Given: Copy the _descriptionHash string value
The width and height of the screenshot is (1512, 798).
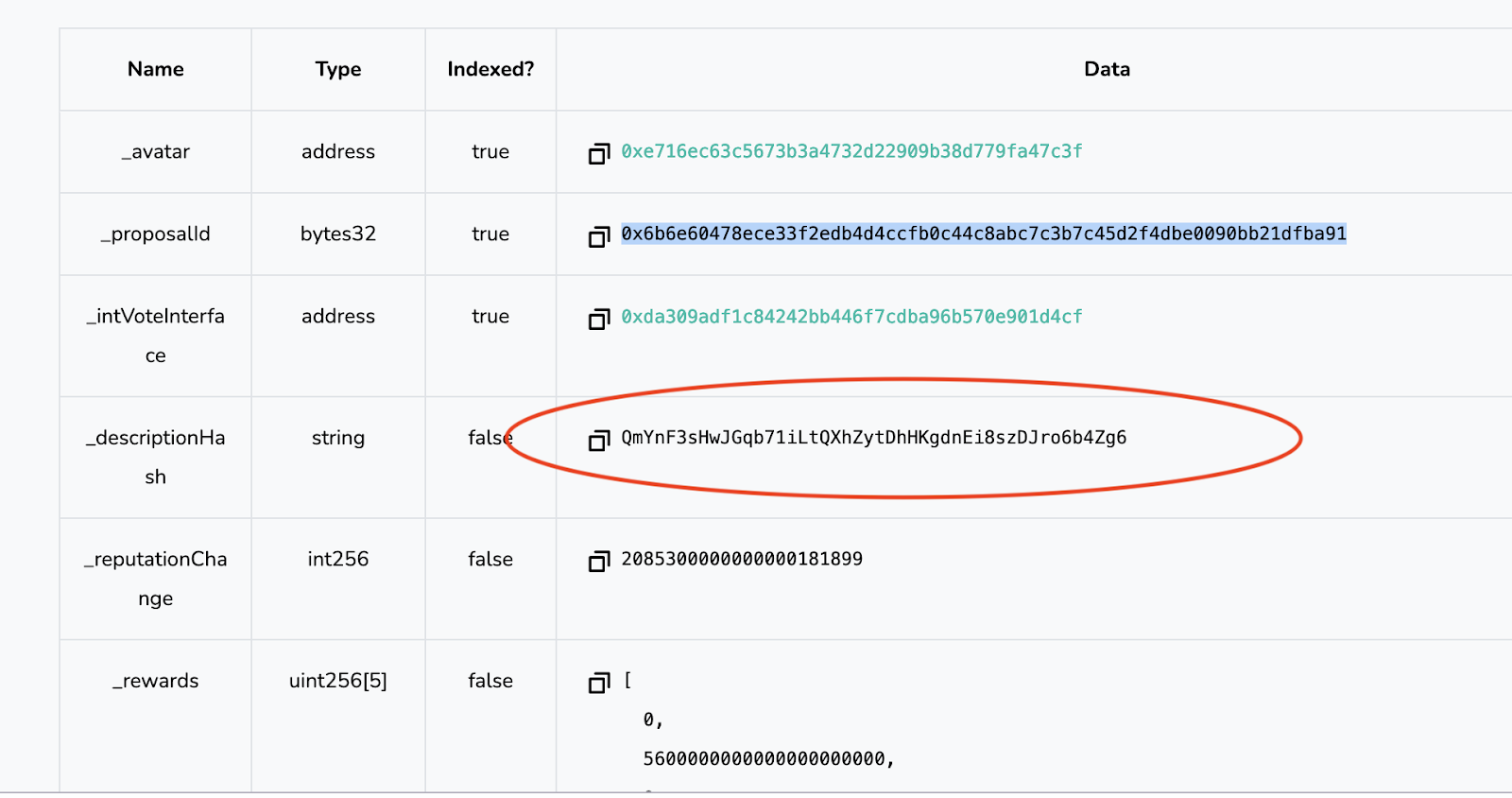Looking at the screenshot, I should point(599,440).
